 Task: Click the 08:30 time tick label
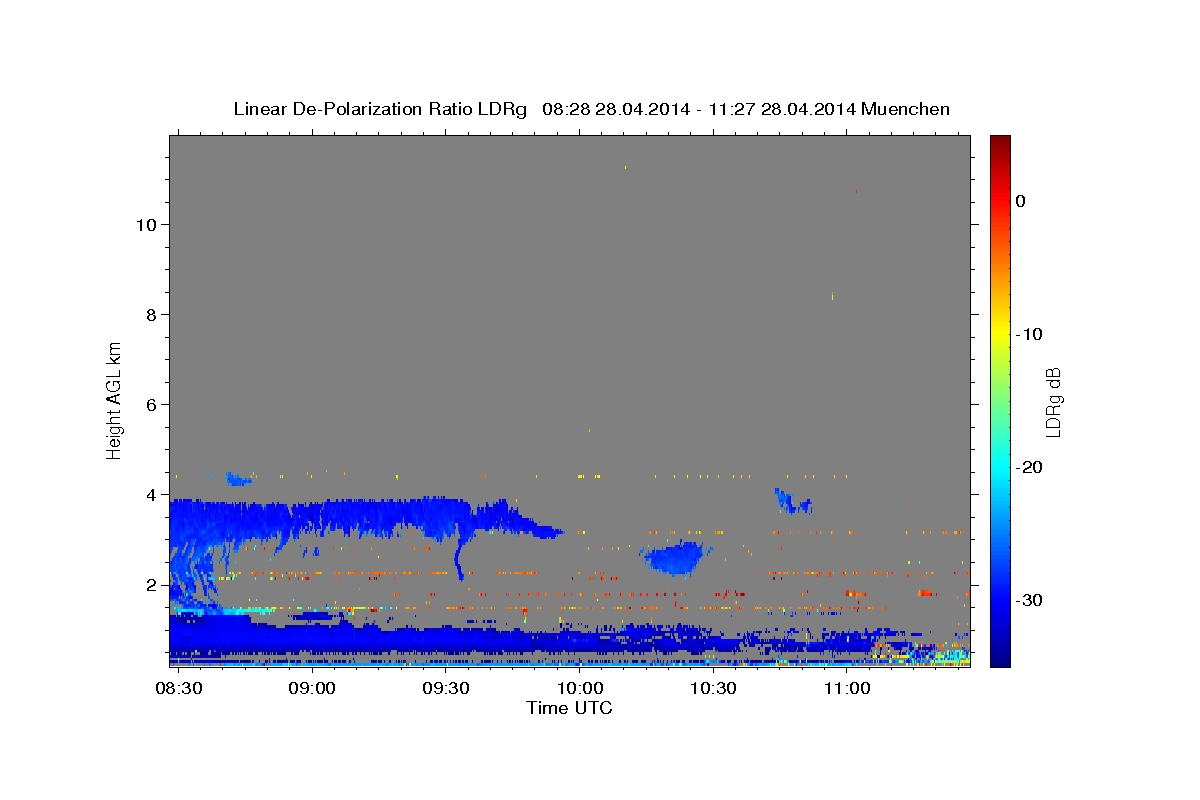point(179,689)
